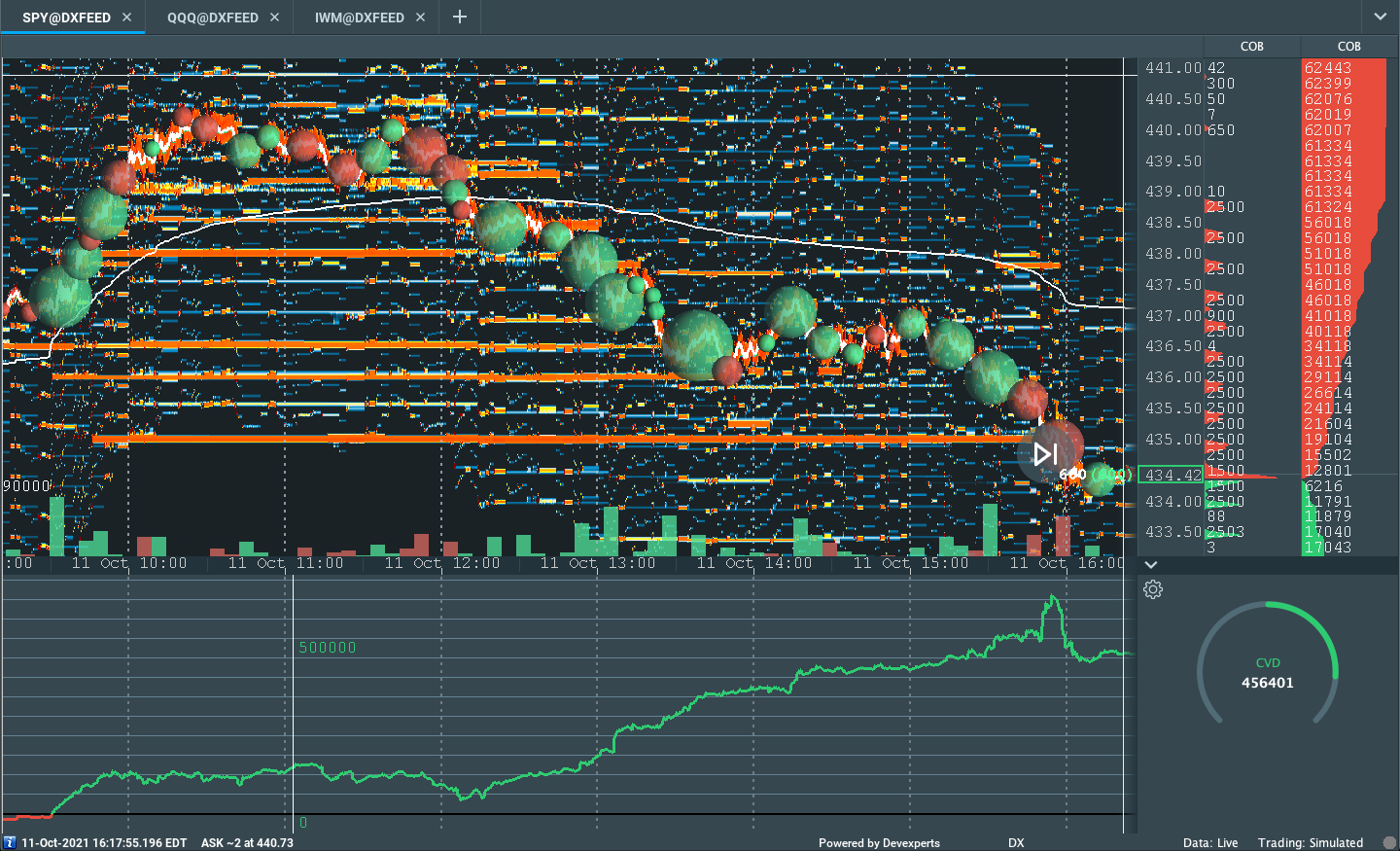Close the SPY@DXFEED tab
The height and width of the screenshot is (851, 1400).
(127, 18)
